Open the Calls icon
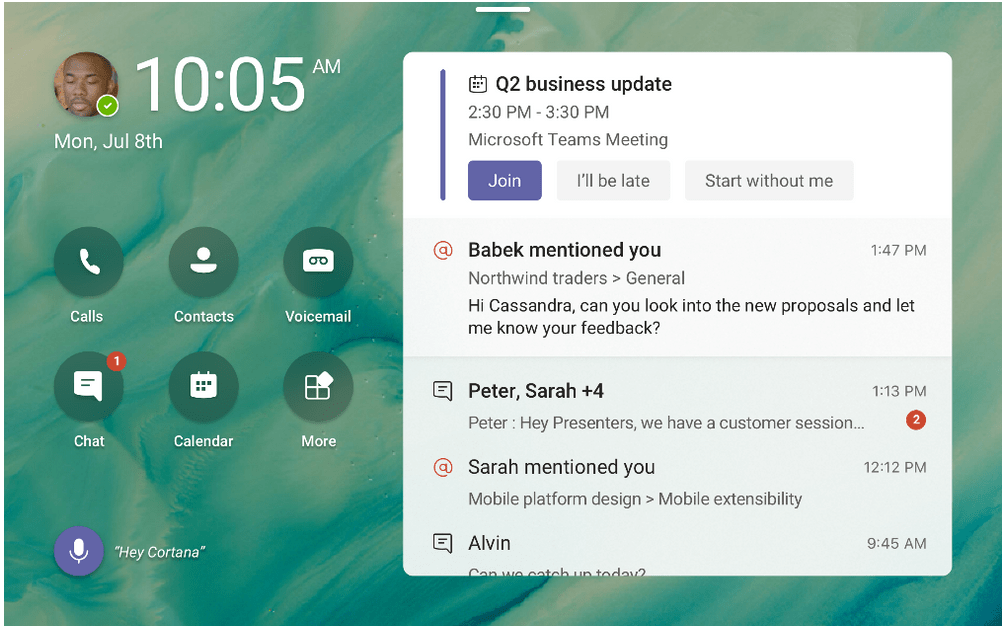1005x629 pixels. point(88,263)
